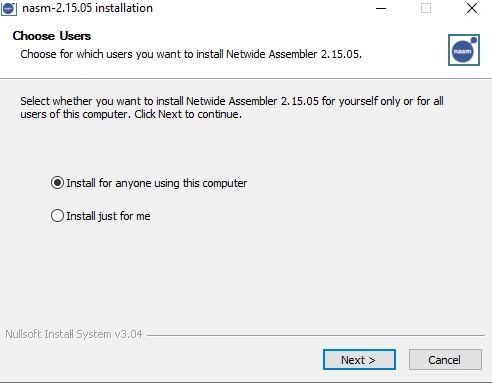The width and height of the screenshot is (492, 383).
Task: Click the greyed-out maximize window button
Action: (x=426, y=8)
